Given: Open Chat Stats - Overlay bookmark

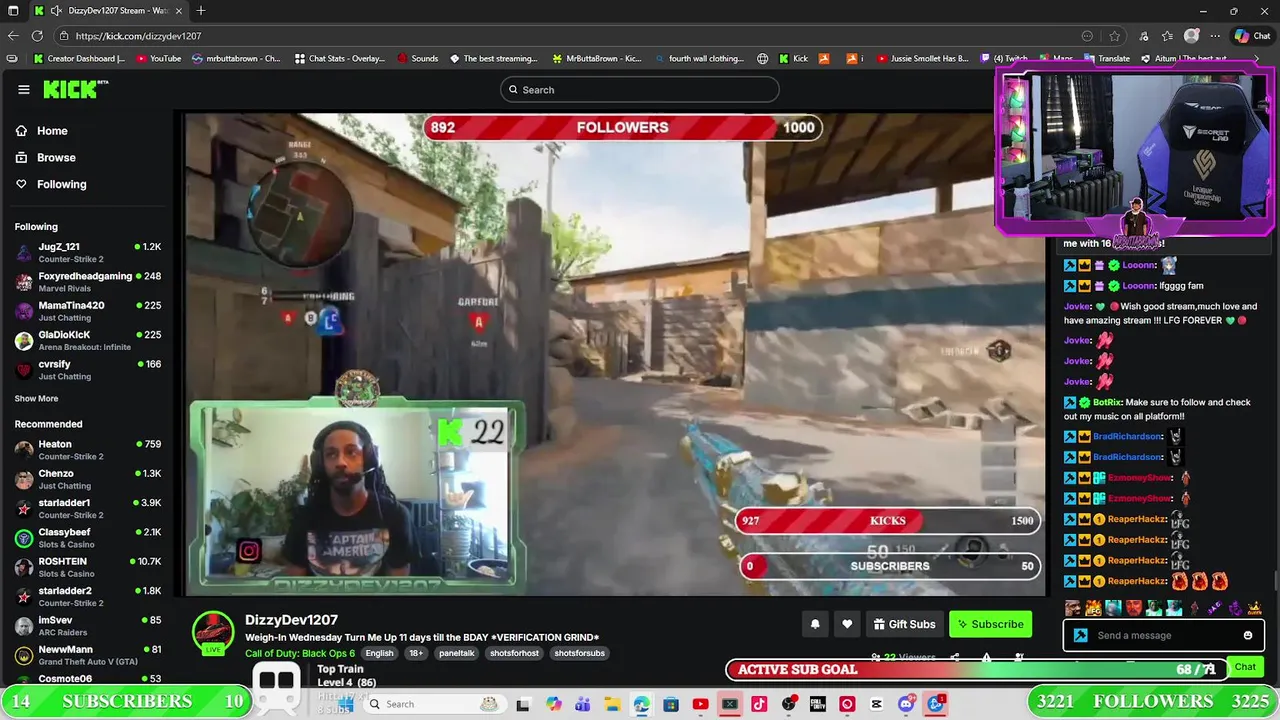Looking at the screenshot, I should (x=340, y=59).
